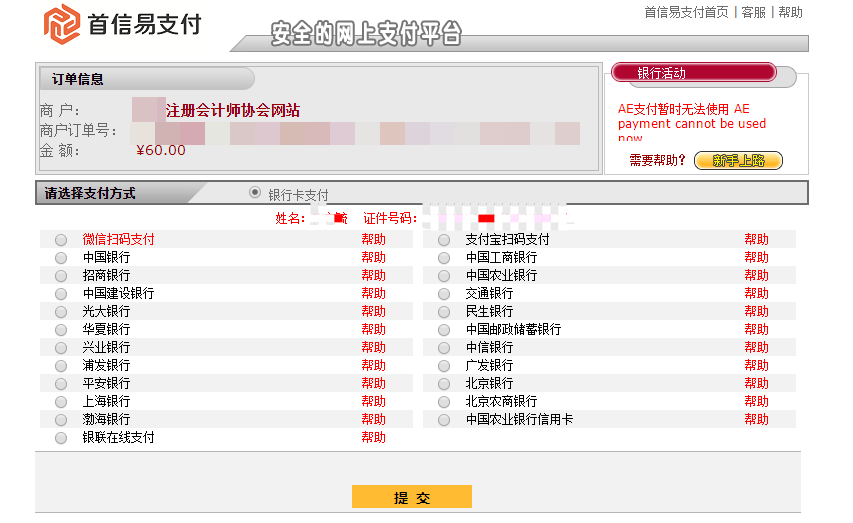Image resolution: width=853 pixels, height=523 pixels.
Task: Open 帮助 link for 平安银行
Action: pos(374,383)
